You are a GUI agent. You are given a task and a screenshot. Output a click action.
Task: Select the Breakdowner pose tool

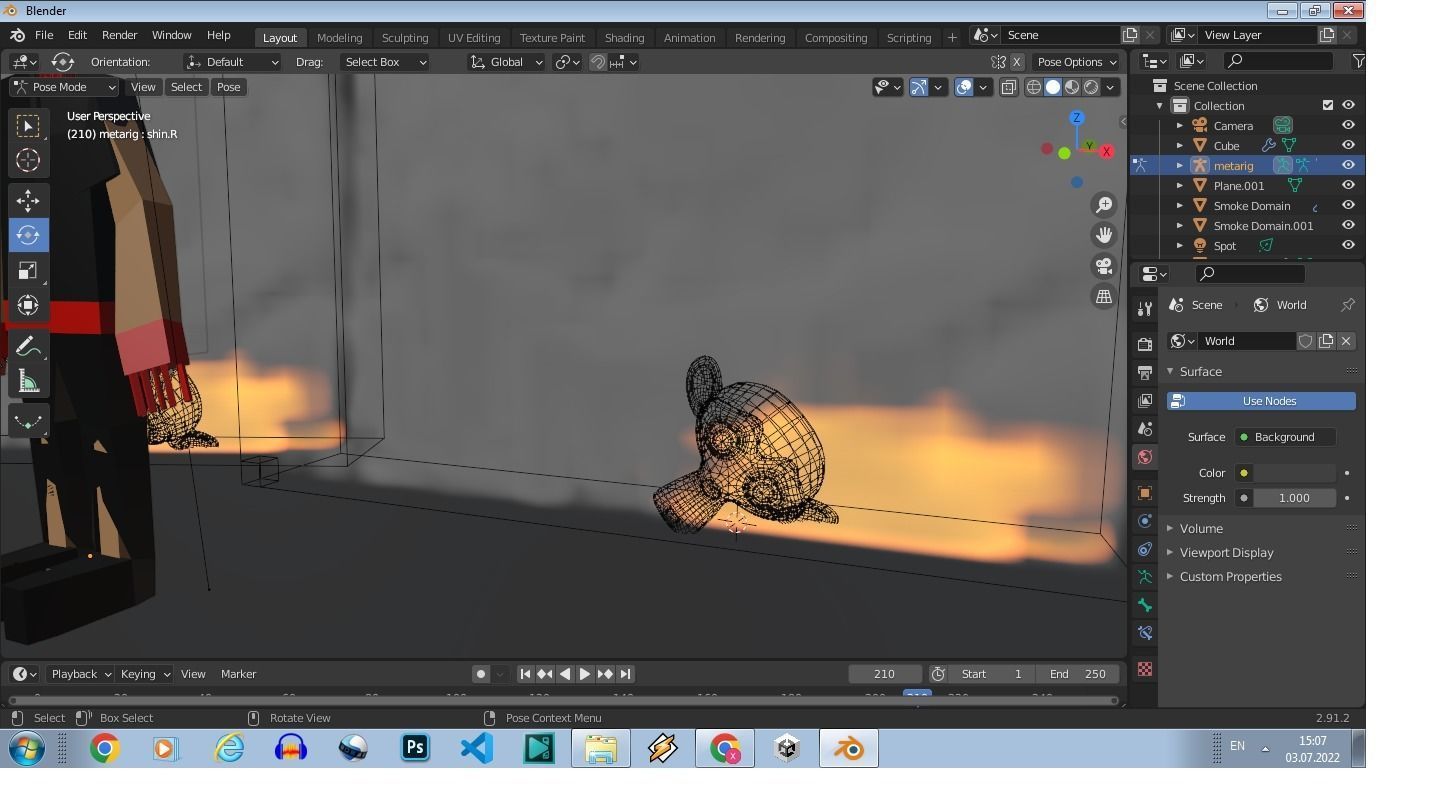click(x=28, y=421)
